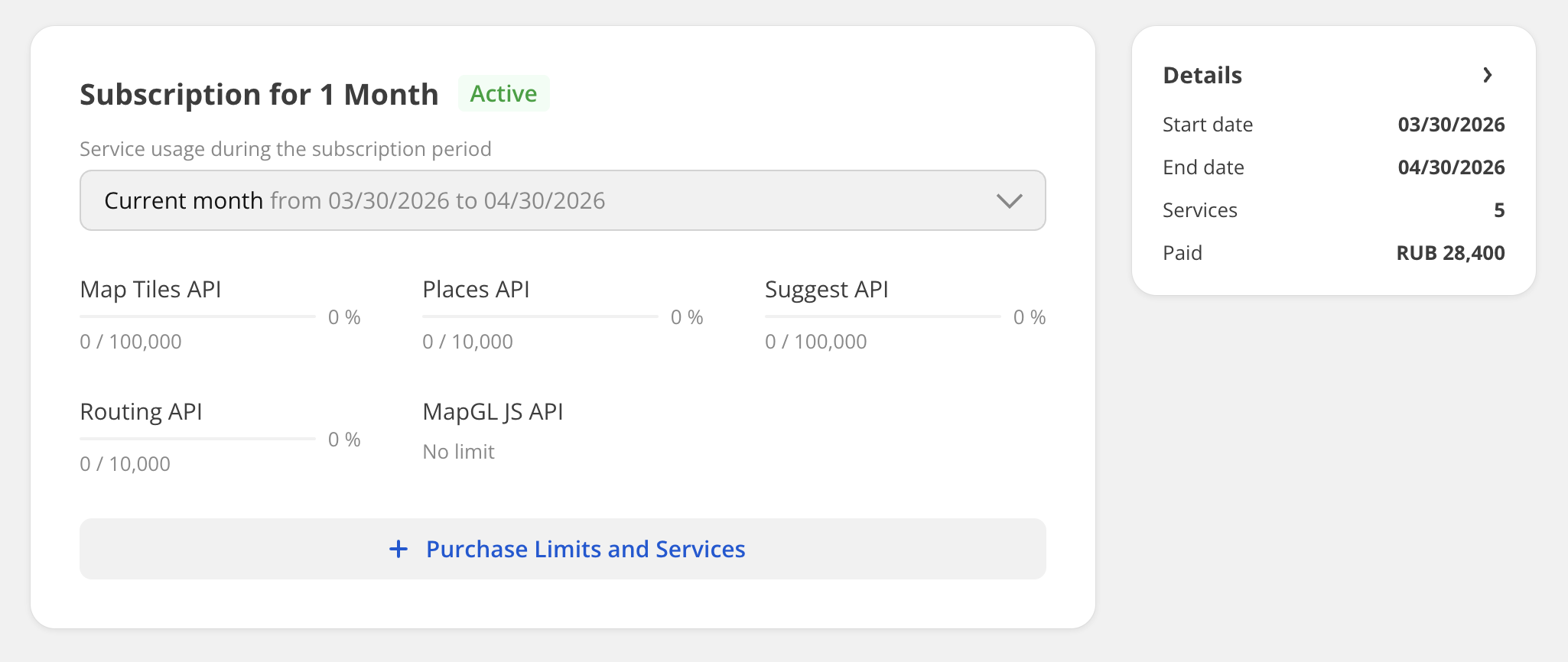Open the Current month period dropdown

(561, 200)
